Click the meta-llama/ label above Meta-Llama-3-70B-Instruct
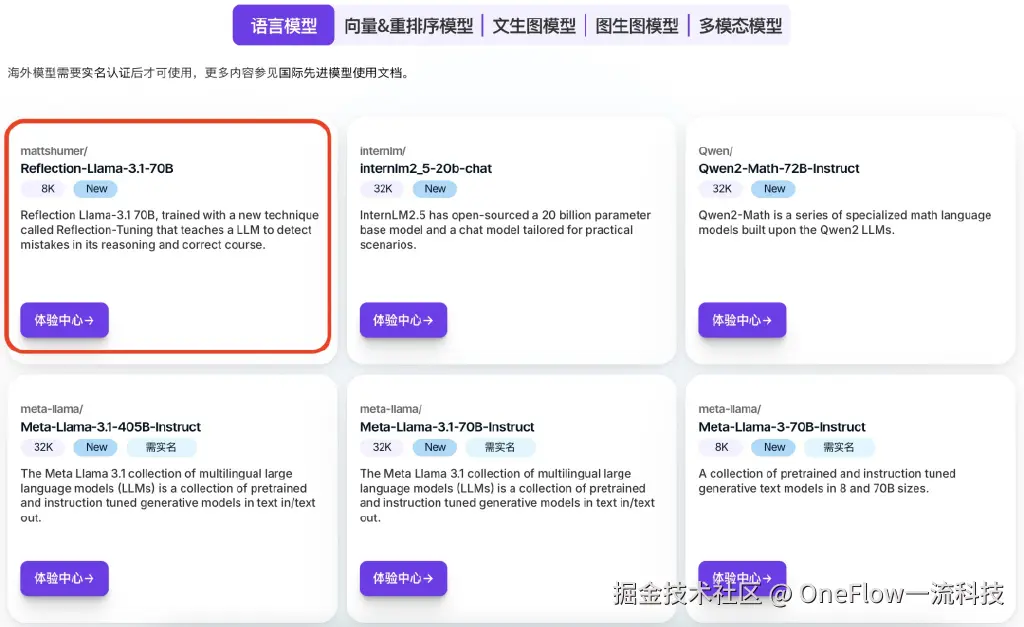1024x627 pixels. tap(729, 410)
